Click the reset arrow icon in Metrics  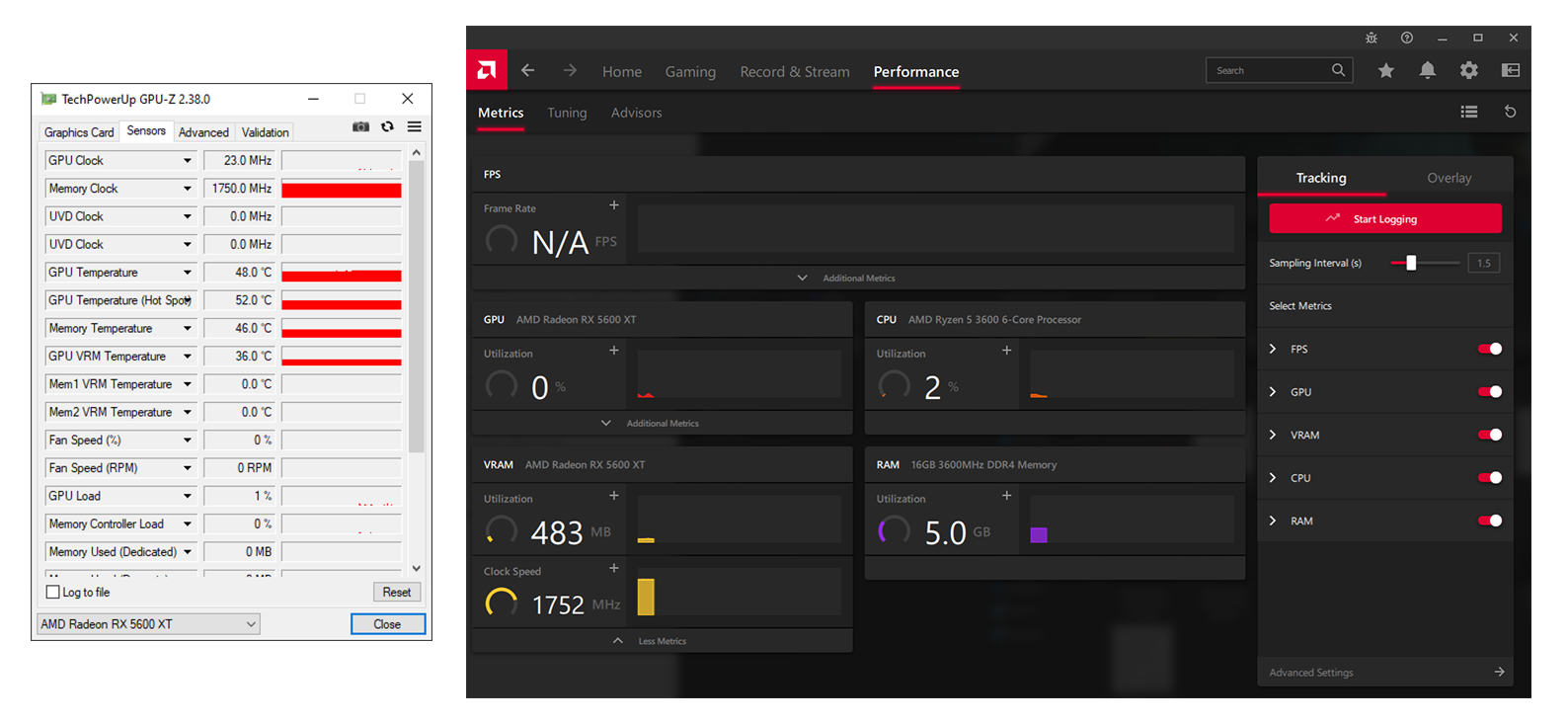(1510, 112)
